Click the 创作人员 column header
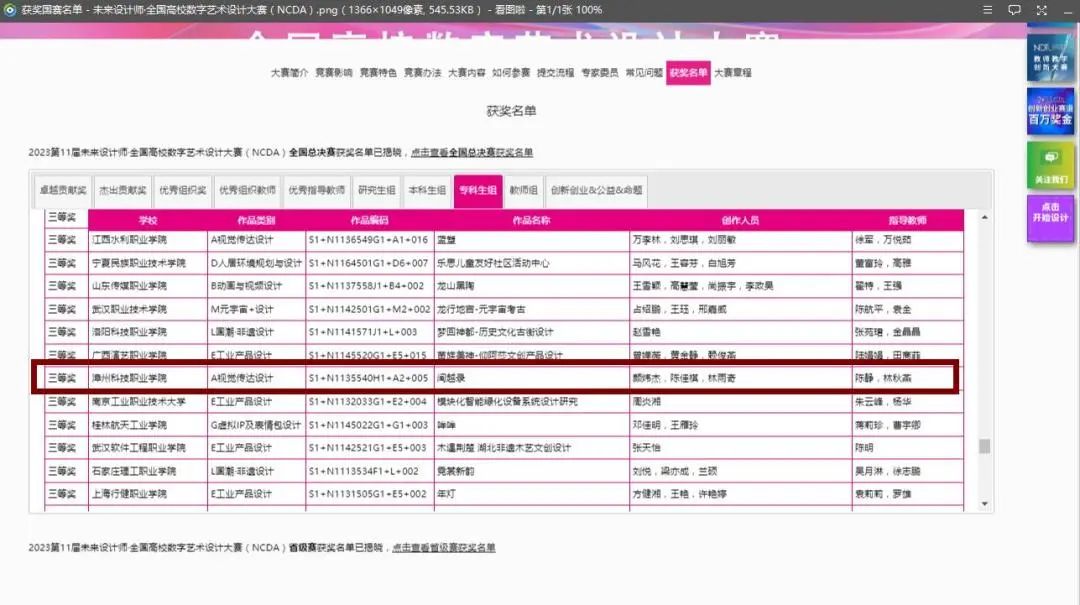The height and width of the screenshot is (605, 1080). point(740,221)
